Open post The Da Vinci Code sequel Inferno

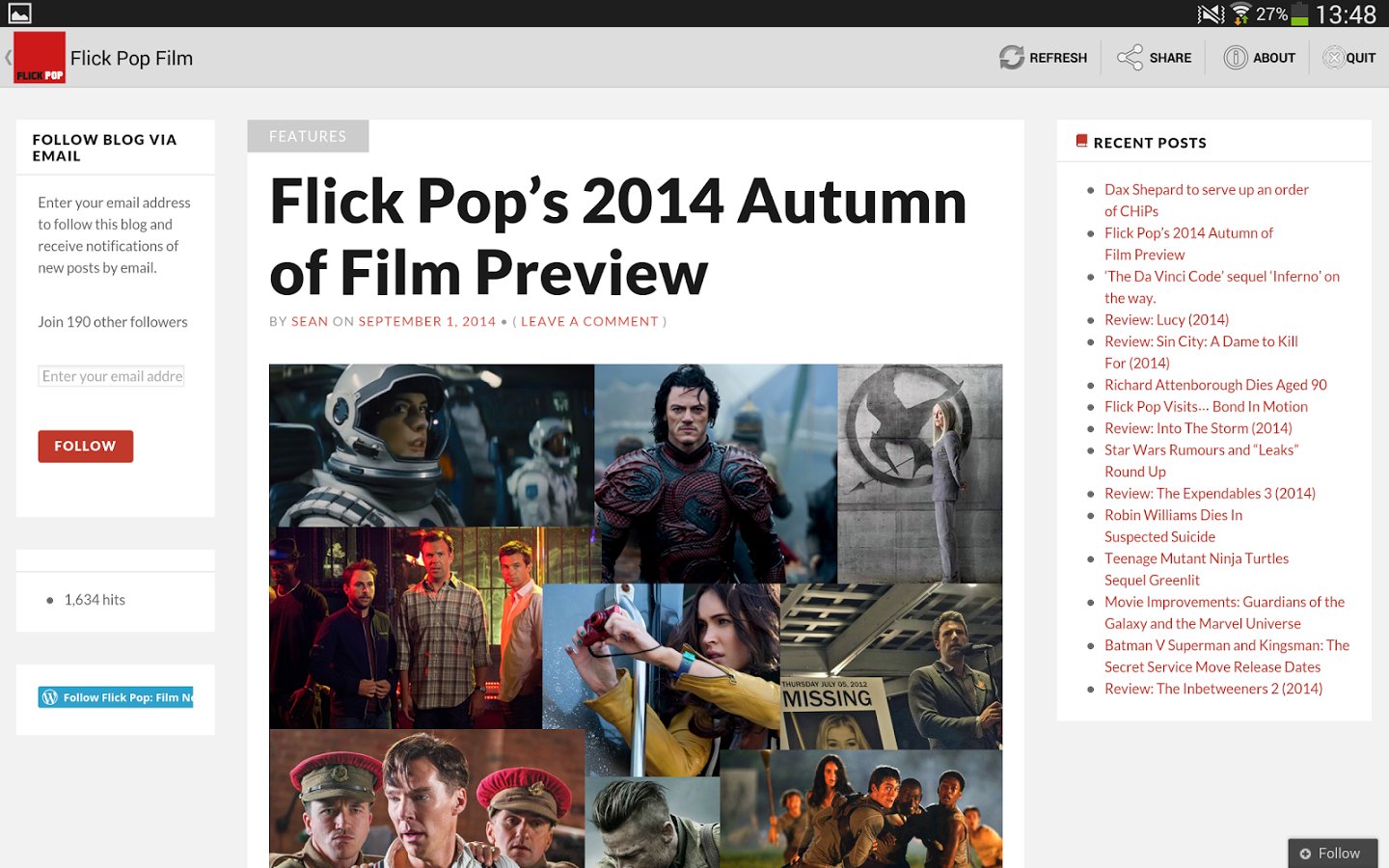click(1222, 286)
